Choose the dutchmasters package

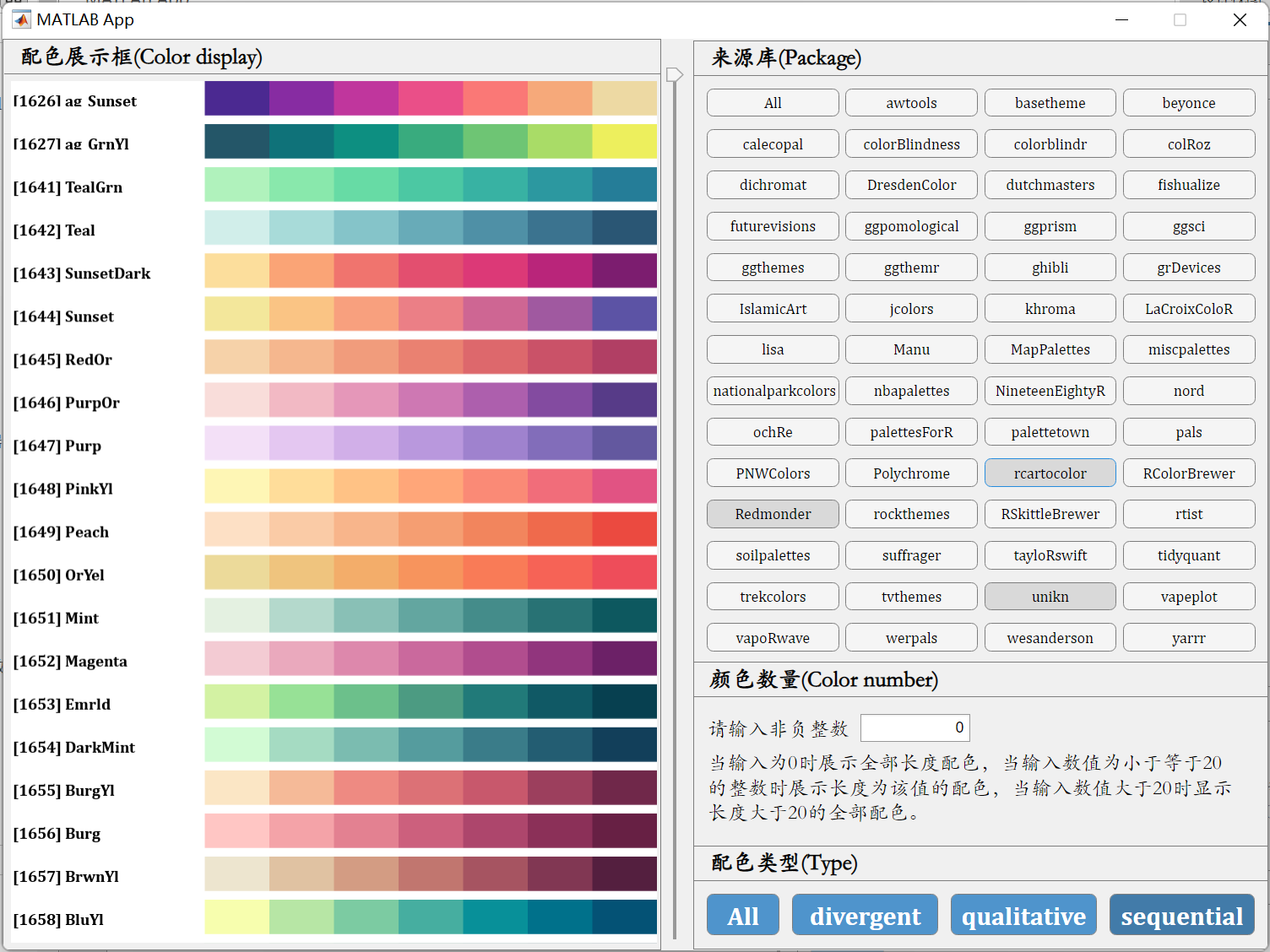coord(1050,185)
